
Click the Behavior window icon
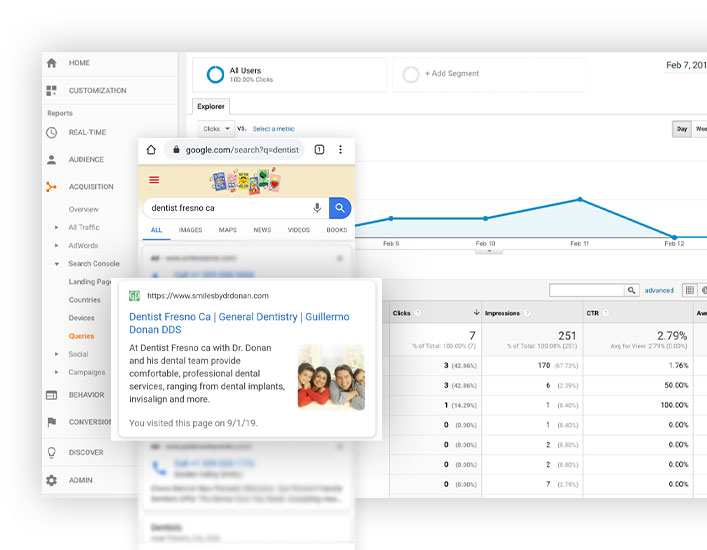[x=51, y=395]
